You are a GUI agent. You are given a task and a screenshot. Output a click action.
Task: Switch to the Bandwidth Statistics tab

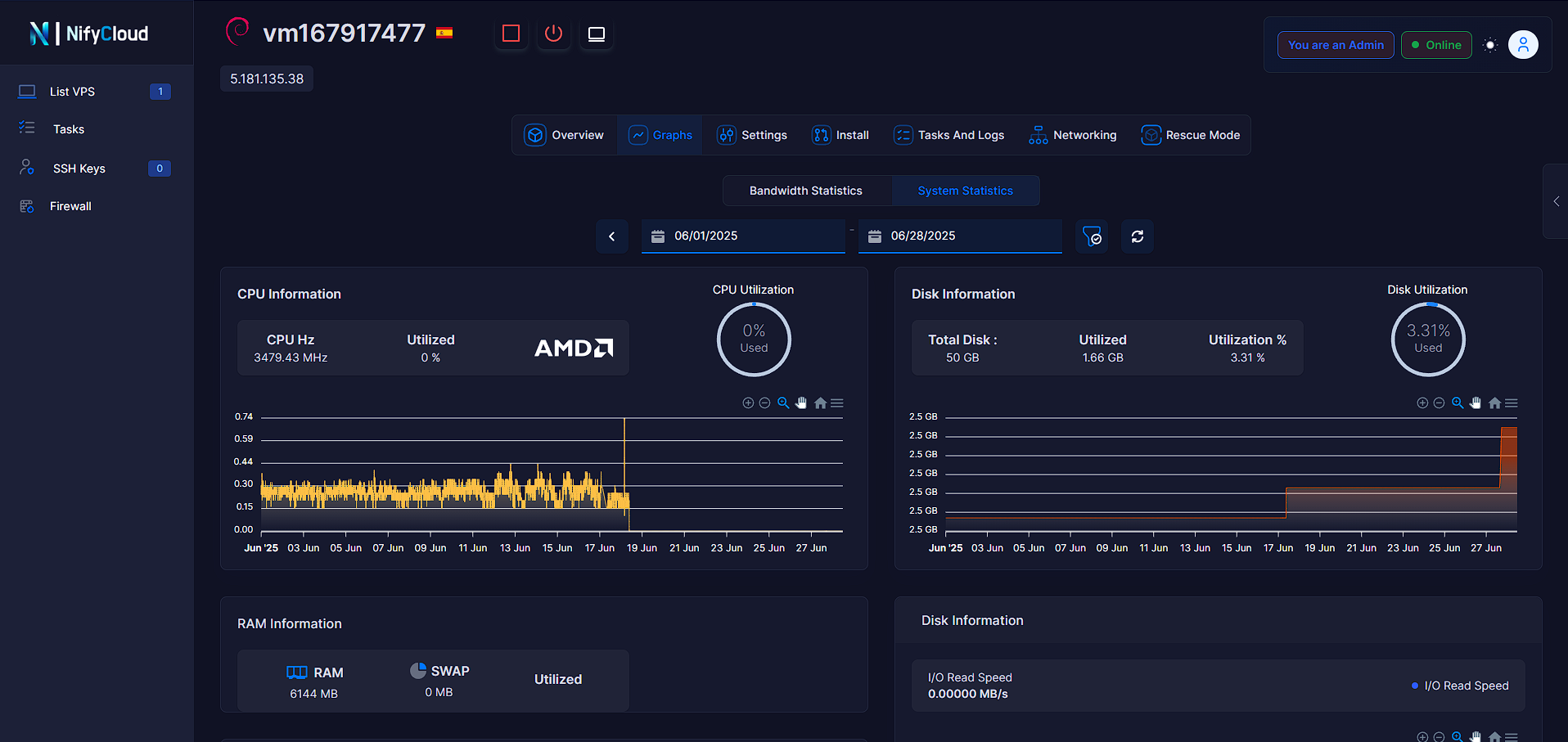(806, 191)
